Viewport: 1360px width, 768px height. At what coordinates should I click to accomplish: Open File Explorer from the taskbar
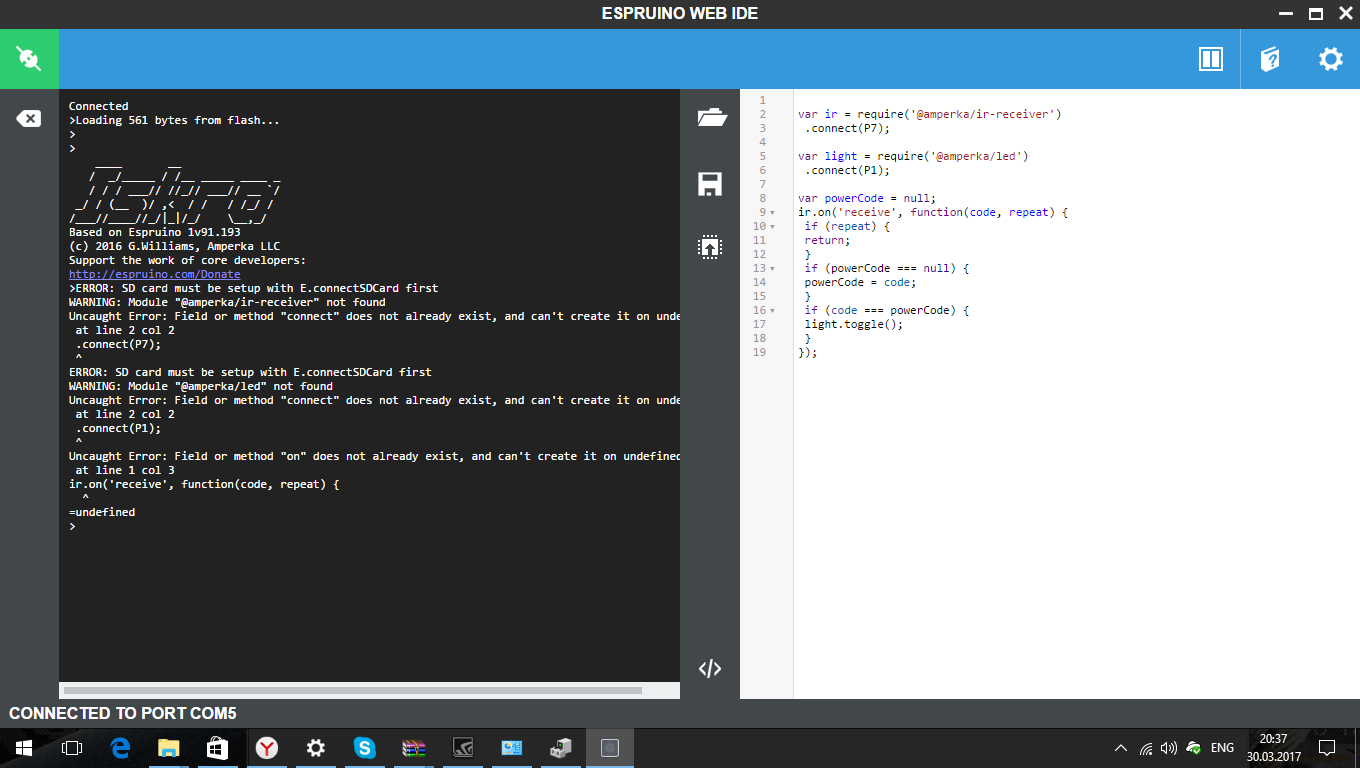tap(169, 748)
